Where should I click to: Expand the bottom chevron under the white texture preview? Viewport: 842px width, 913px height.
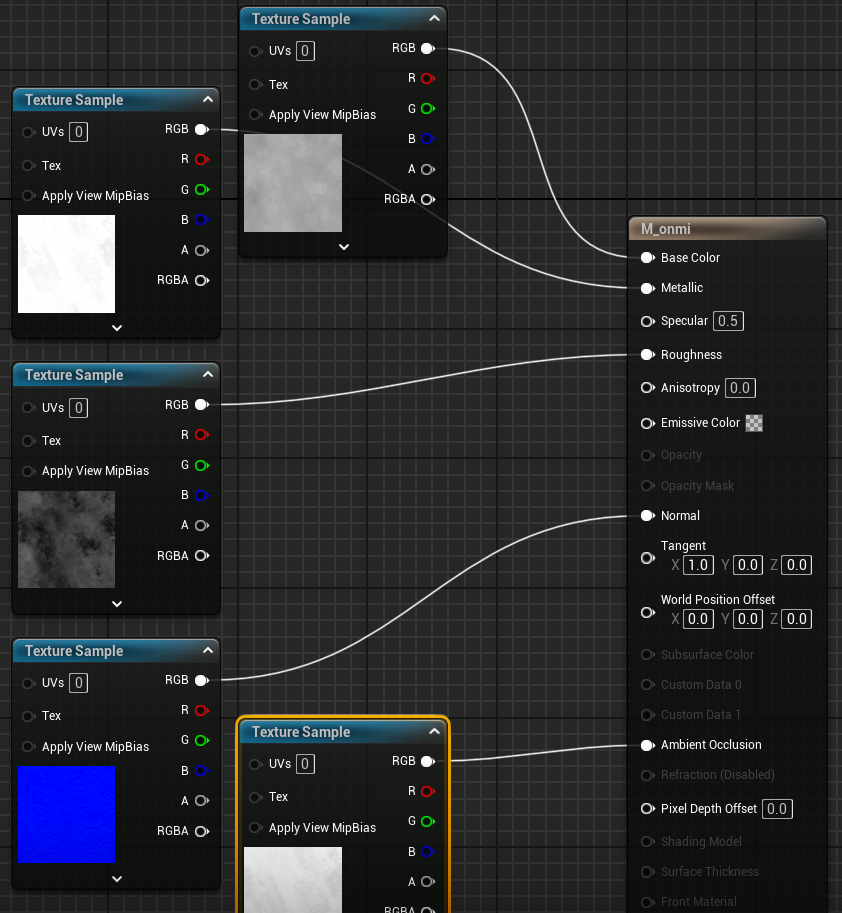click(x=117, y=327)
